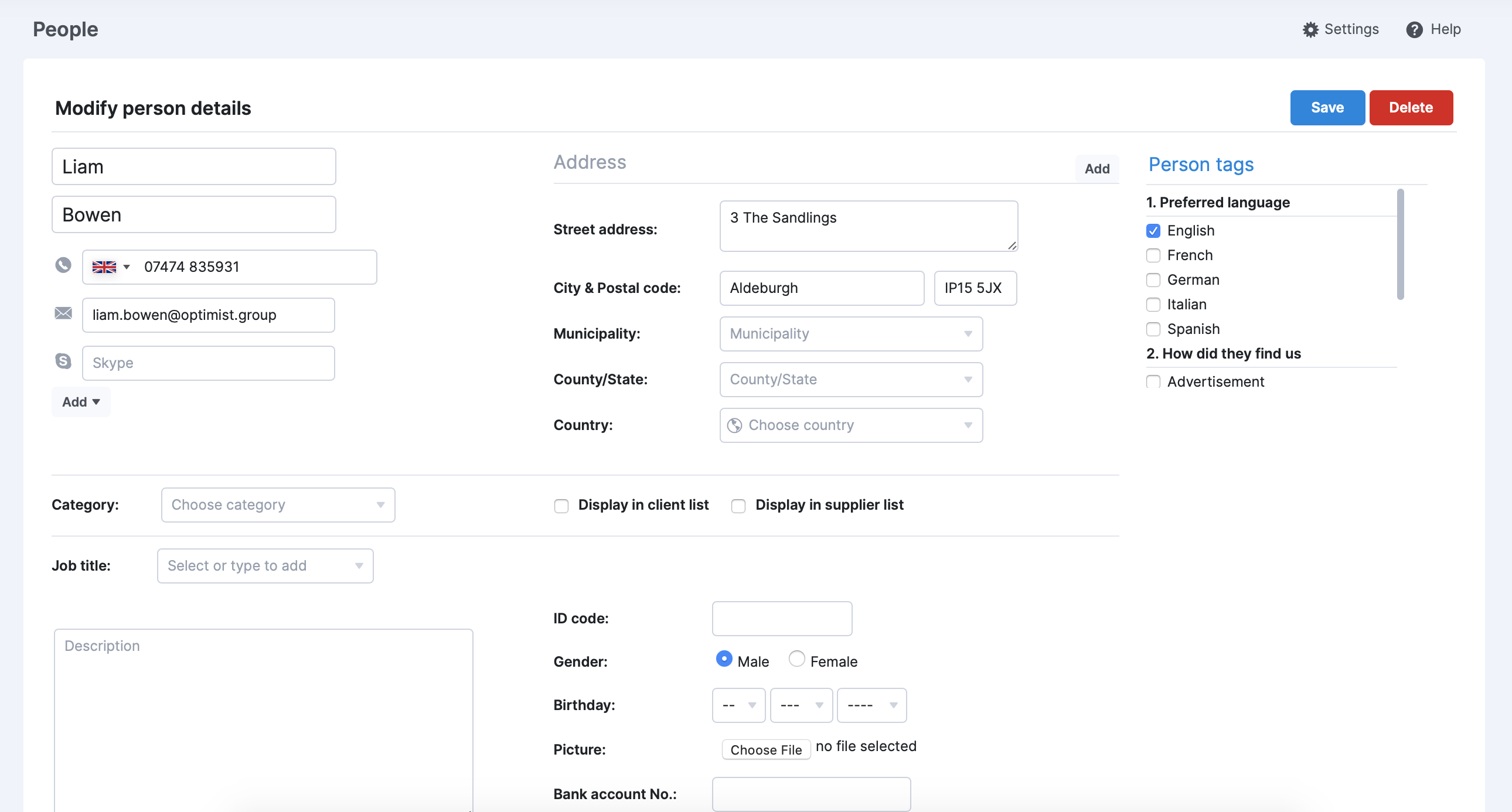Click the Skype logo icon
The width and height of the screenshot is (1512, 812).
63,361
